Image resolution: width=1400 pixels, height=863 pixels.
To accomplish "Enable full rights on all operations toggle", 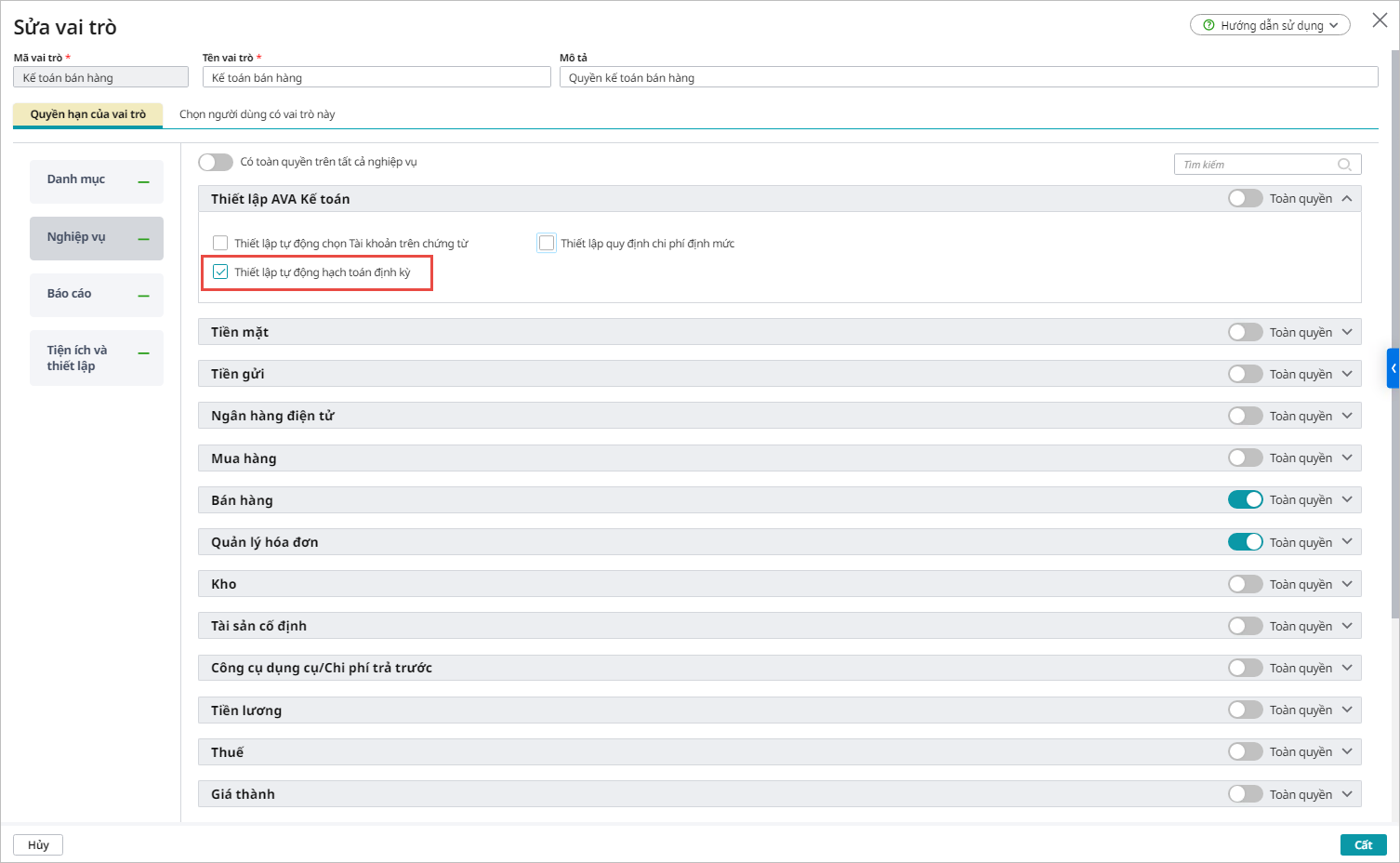I will tap(216, 162).
